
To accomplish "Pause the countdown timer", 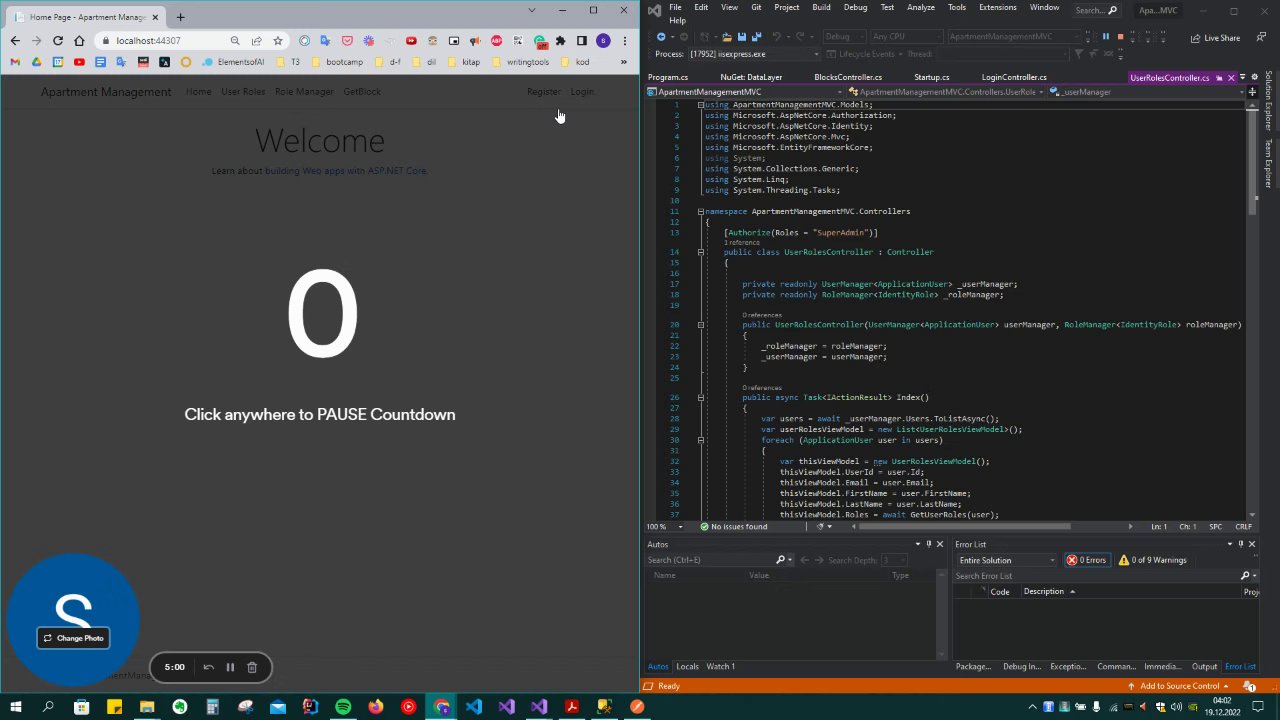I will pos(230,667).
